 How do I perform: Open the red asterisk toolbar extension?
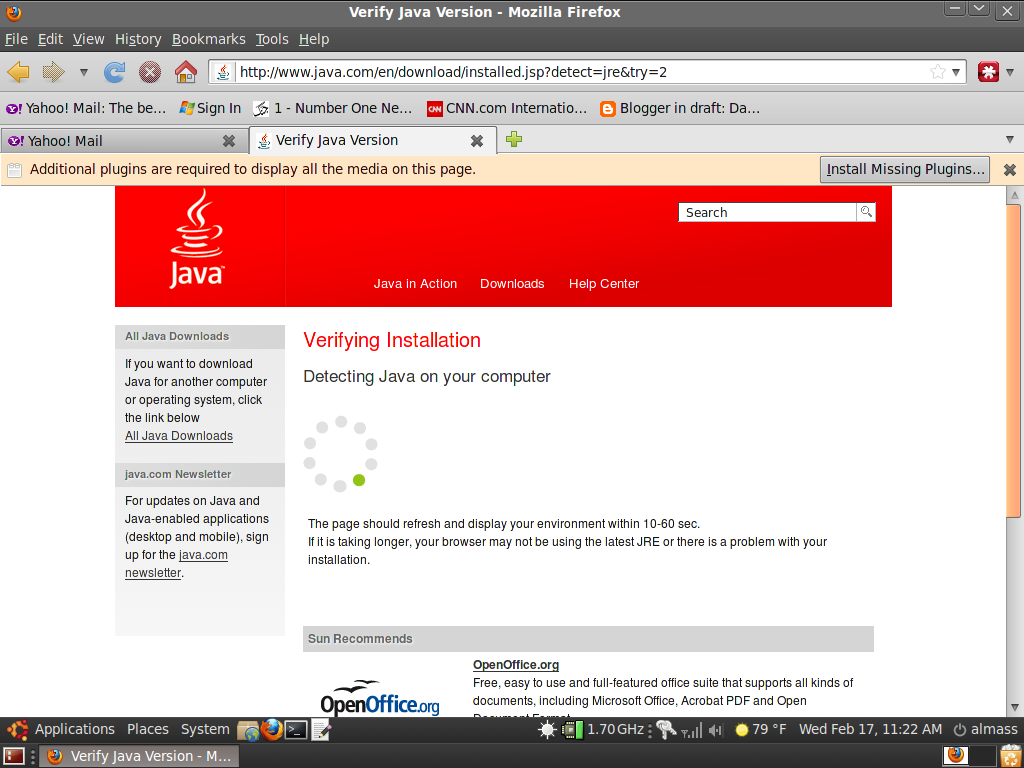click(x=988, y=72)
